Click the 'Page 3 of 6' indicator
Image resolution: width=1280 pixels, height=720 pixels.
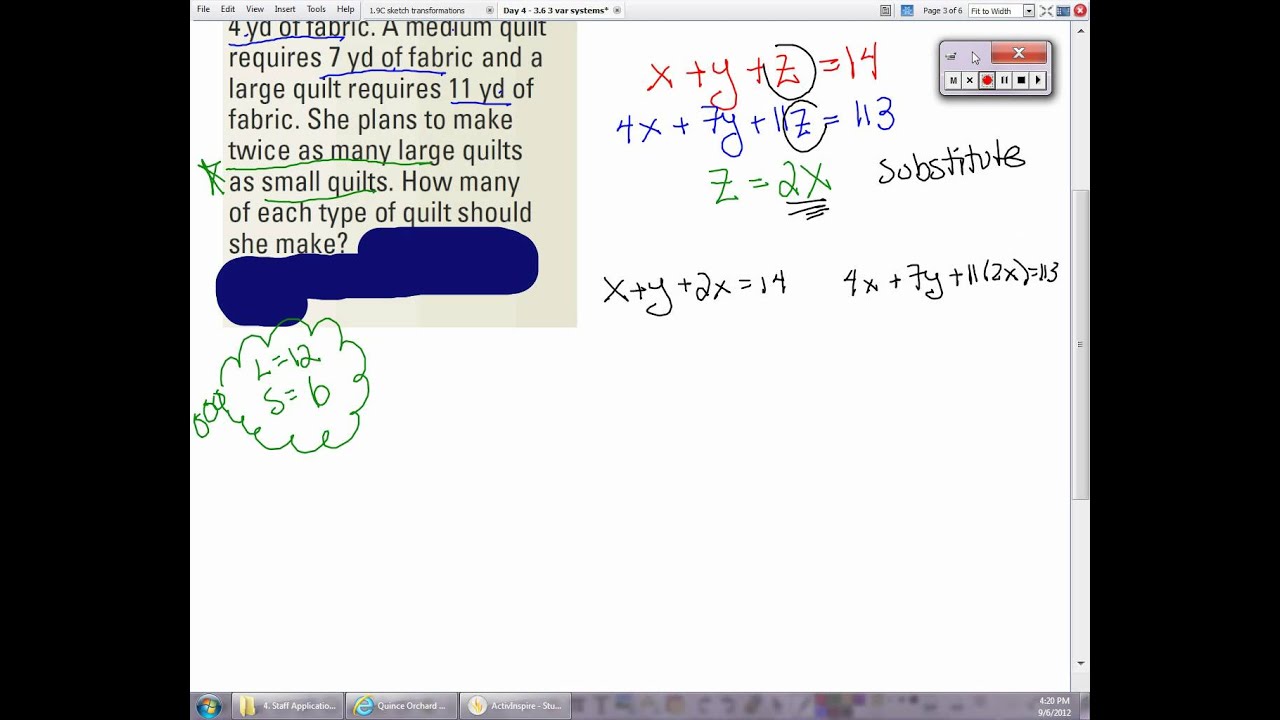(x=942, y=11)
